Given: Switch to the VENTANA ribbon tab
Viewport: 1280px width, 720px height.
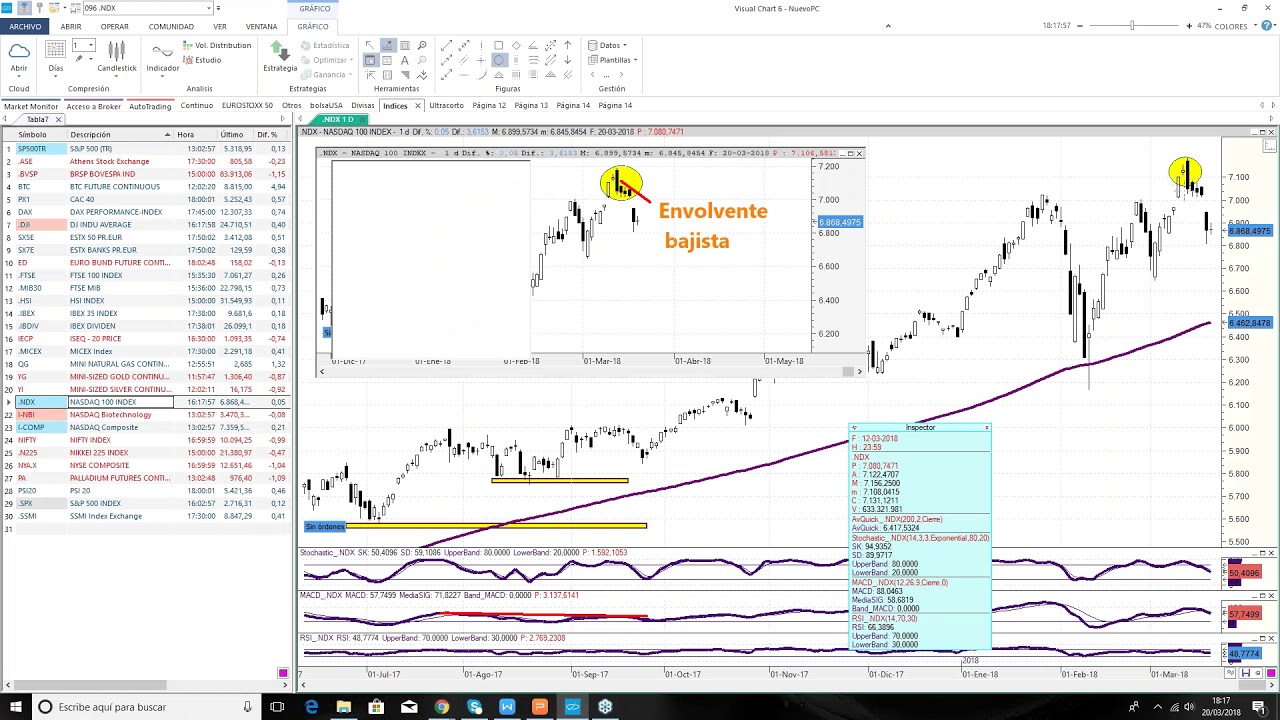Looking at the screenshot, I should (x=261, y=26).
